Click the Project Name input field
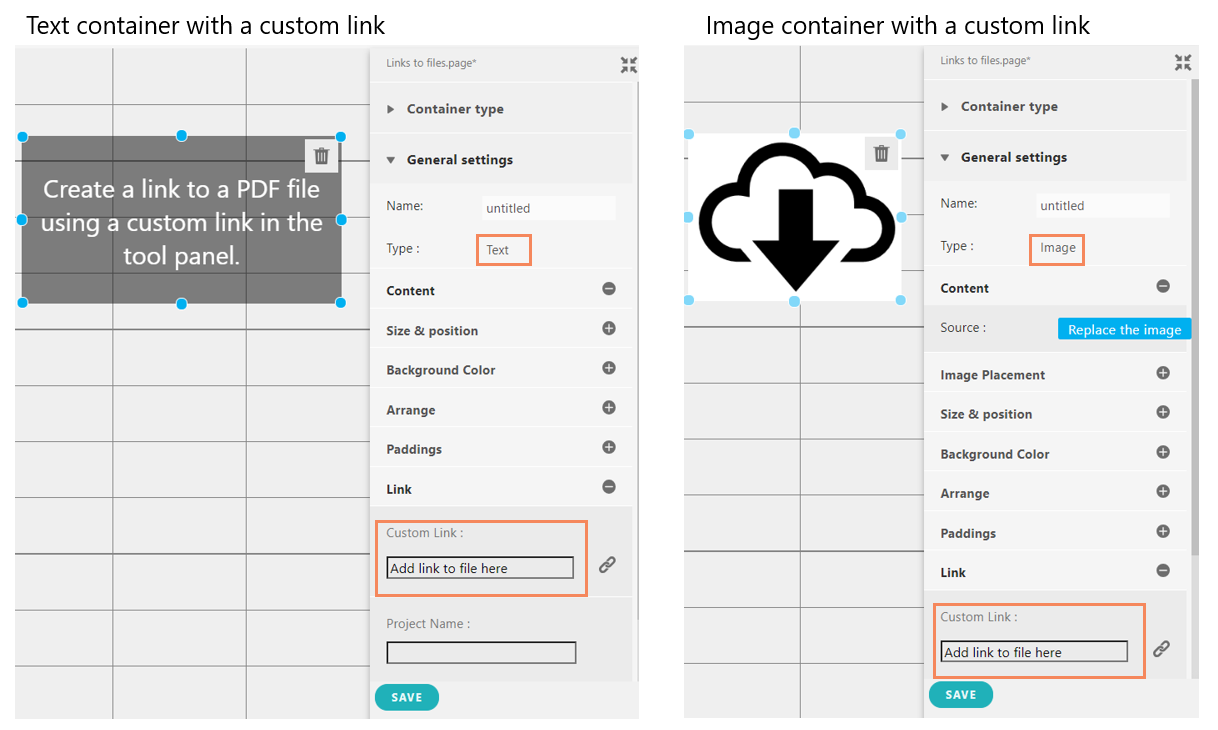Screen dimensions: 1218x730 [x=481, y=653]
